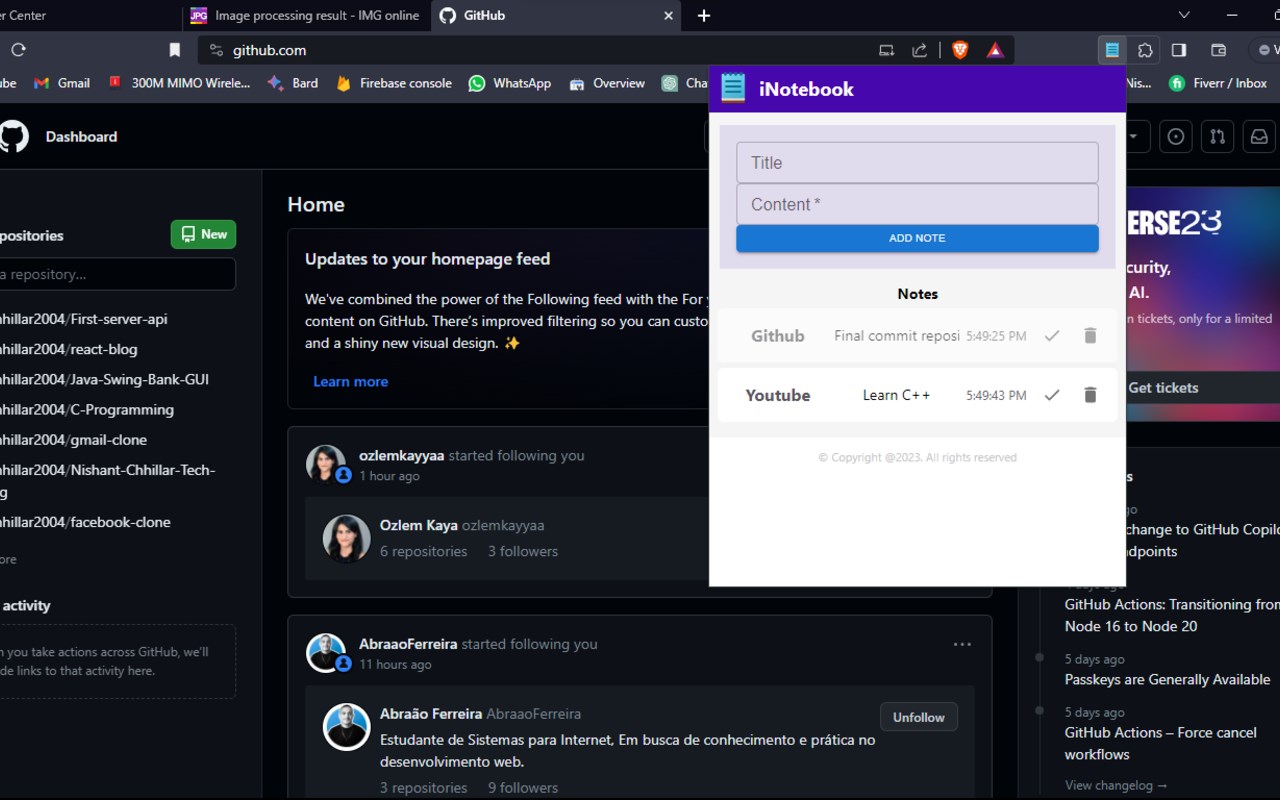1280x800 pixels.
Task: Open the react-blog repository
Action: click(x=68, y=349)
